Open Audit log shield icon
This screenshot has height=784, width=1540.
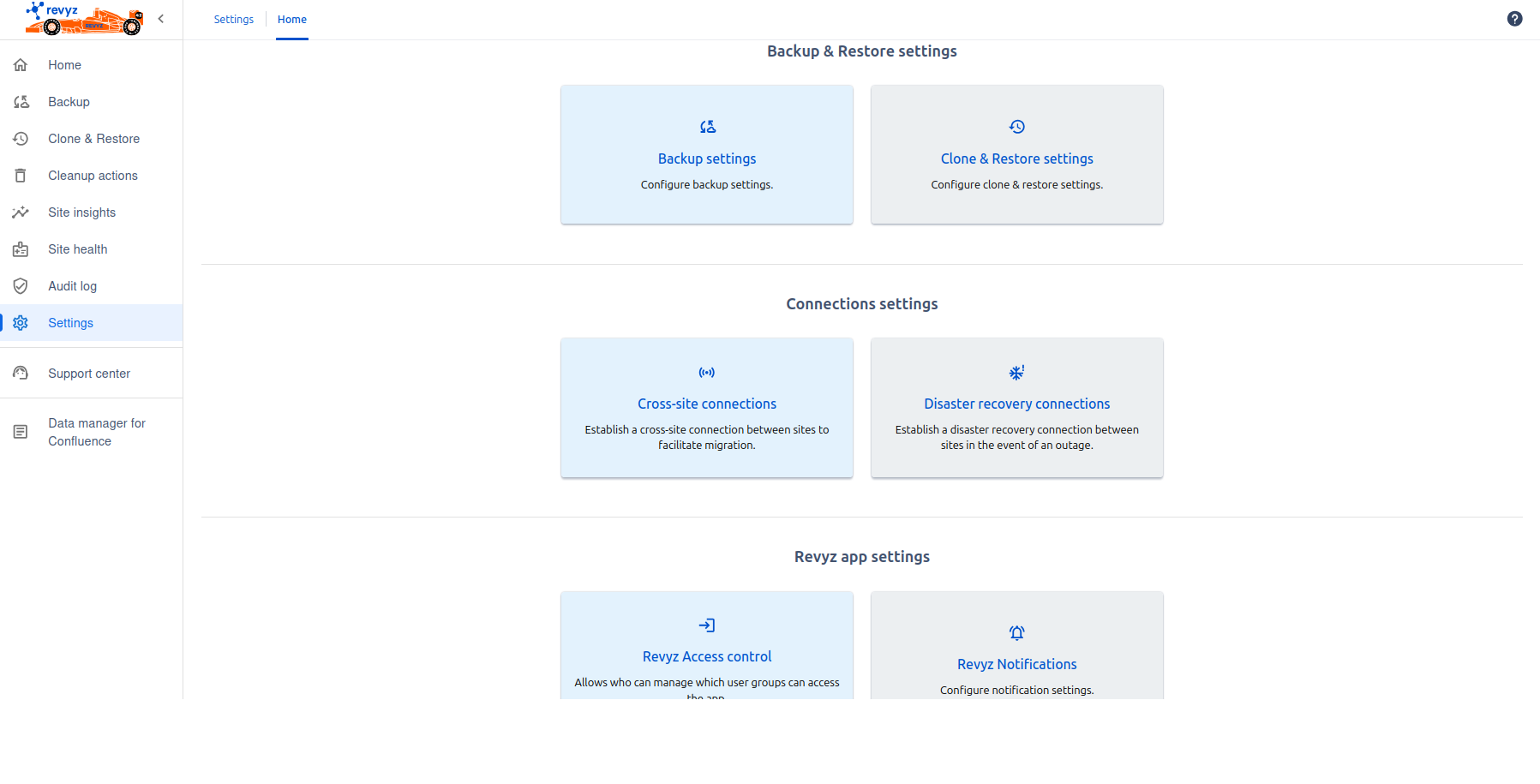click(x=21, y=286)
